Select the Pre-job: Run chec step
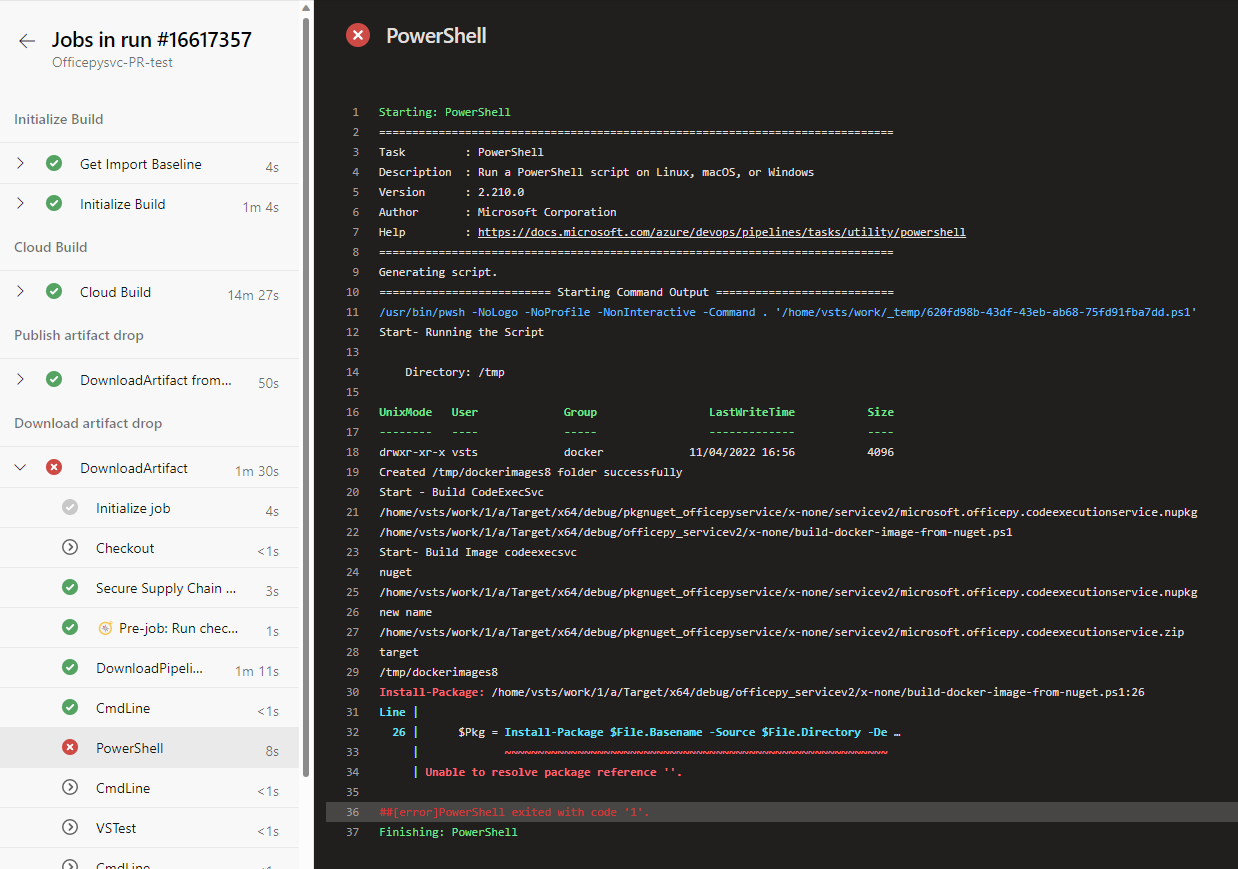Image resolution: width=1238 pixels, height=869 pixels. coord(149,628)
